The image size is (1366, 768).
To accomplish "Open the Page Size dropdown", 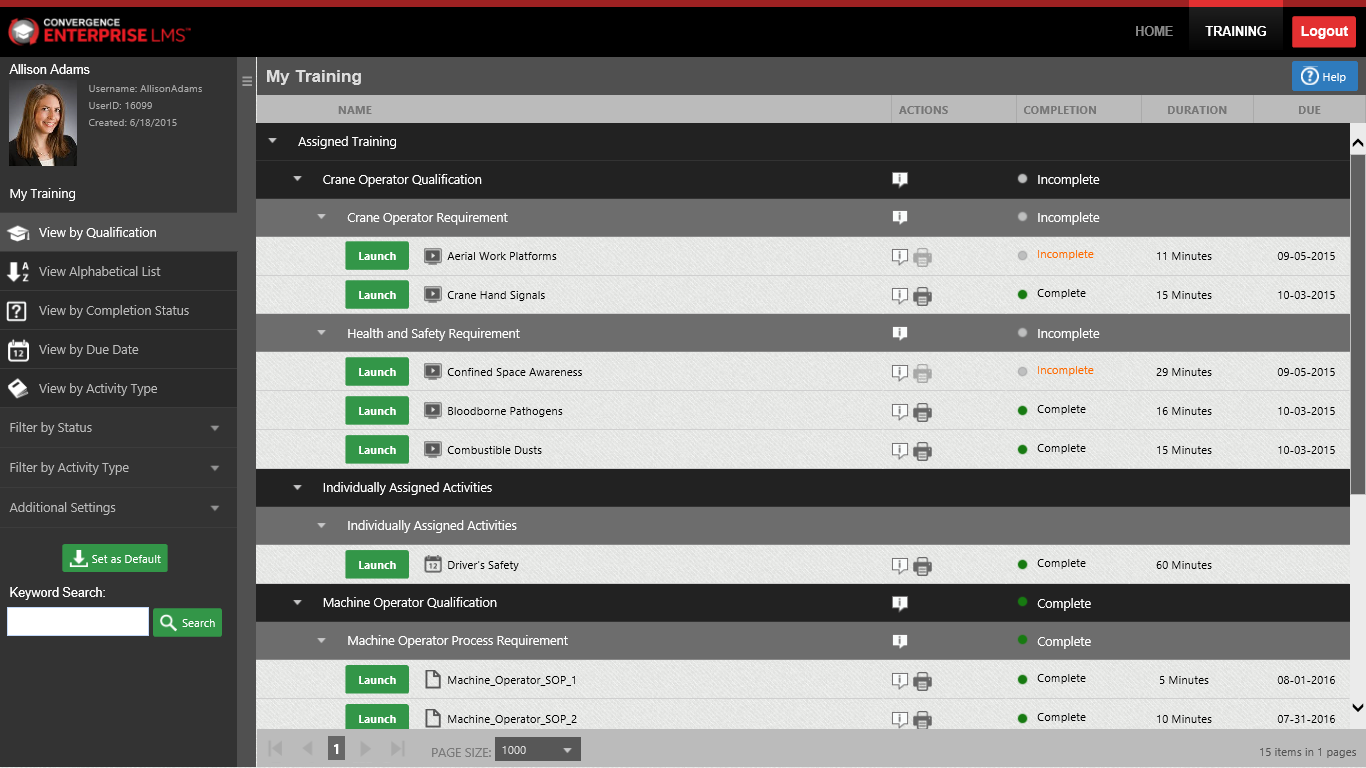I will pos(538,749).
